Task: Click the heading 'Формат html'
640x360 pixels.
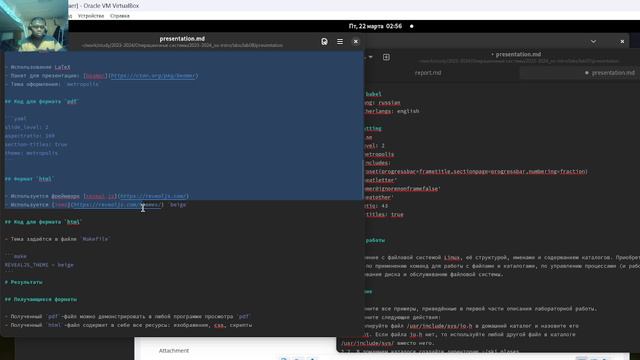Action: point(29,179)
